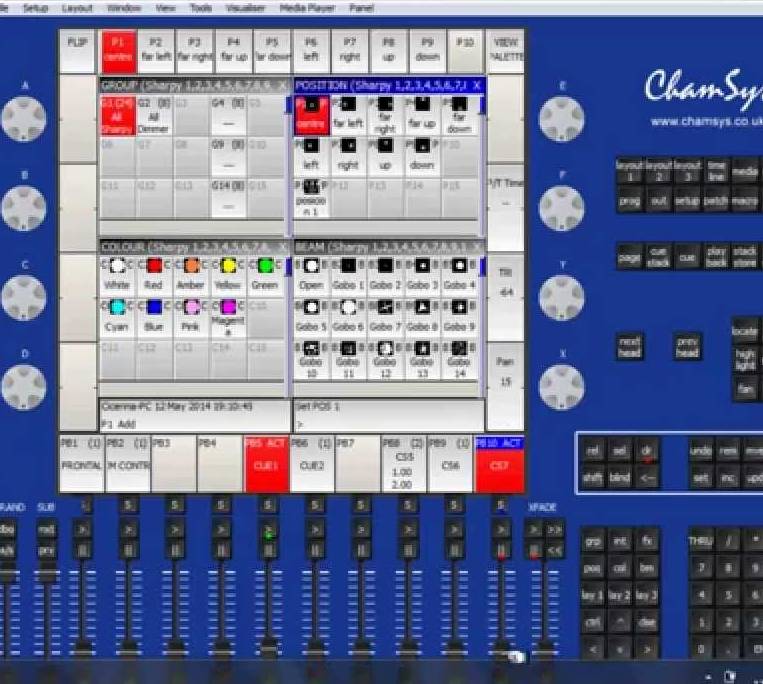Select the Gobo 1 beam palette
The height and width of the screenshot is (684, 763).
pos(348,275)
